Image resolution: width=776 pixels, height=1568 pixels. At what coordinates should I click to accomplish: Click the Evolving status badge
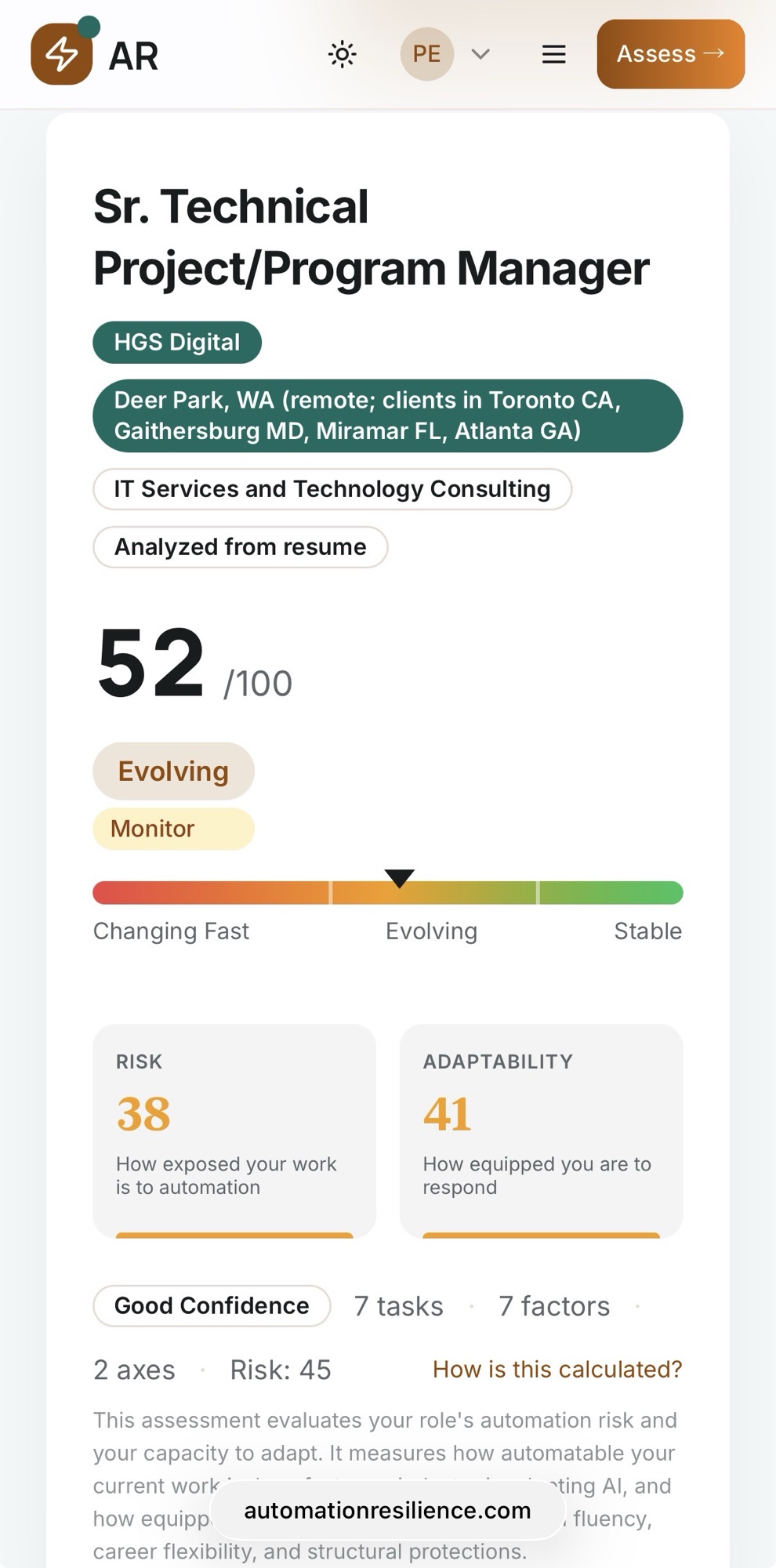coord(173,771)
